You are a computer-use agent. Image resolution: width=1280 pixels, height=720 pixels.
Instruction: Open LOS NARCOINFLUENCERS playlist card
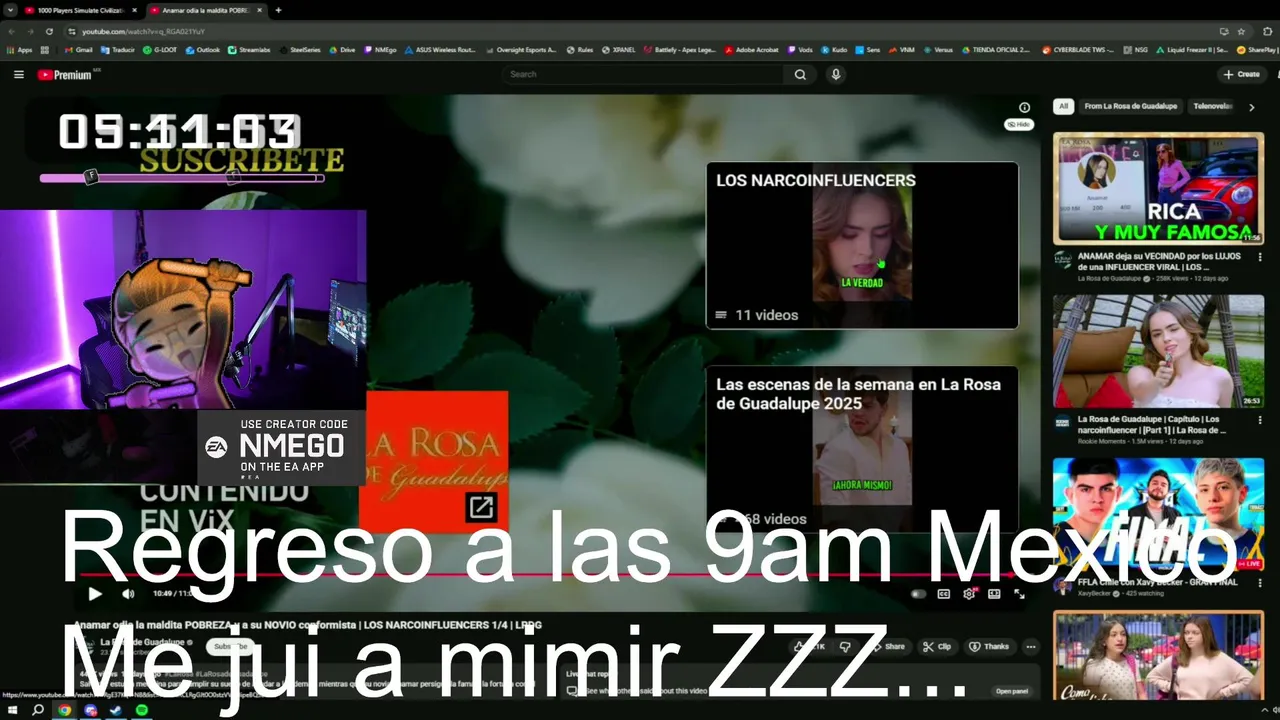pos(862,246)
